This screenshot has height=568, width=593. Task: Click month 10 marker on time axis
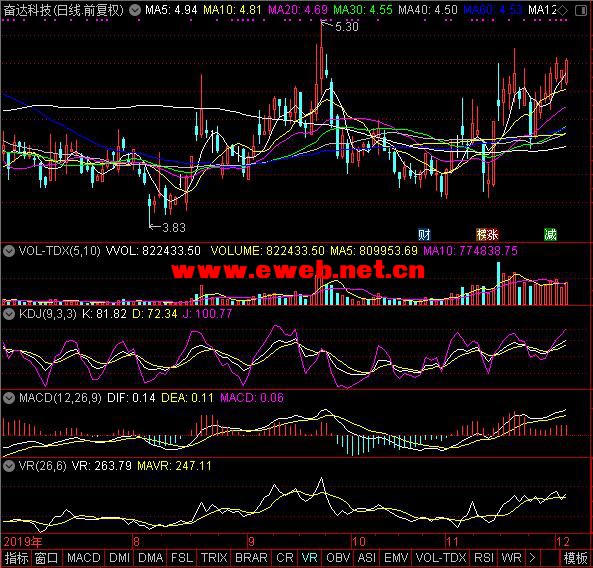pos(359,542)
